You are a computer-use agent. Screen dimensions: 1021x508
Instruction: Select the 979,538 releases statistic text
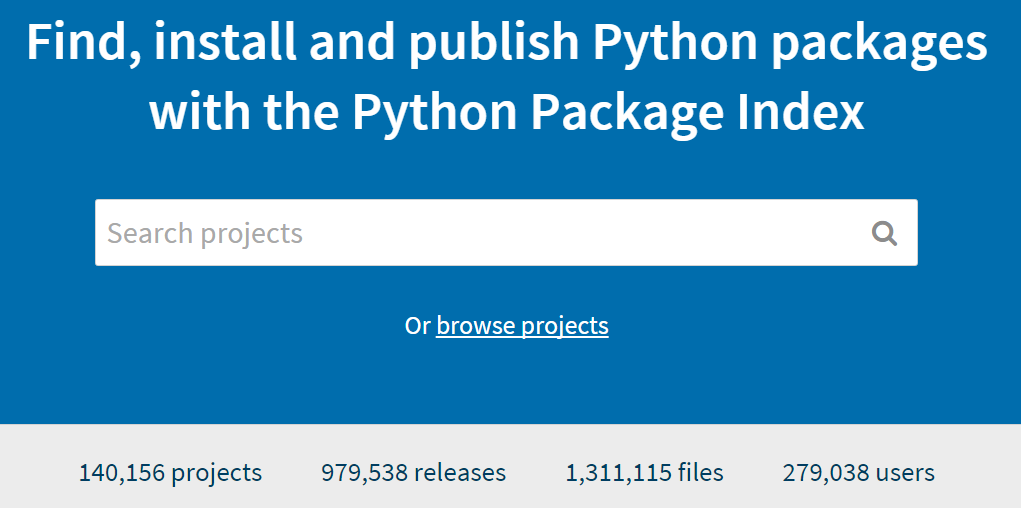click(x=413, y=473)
